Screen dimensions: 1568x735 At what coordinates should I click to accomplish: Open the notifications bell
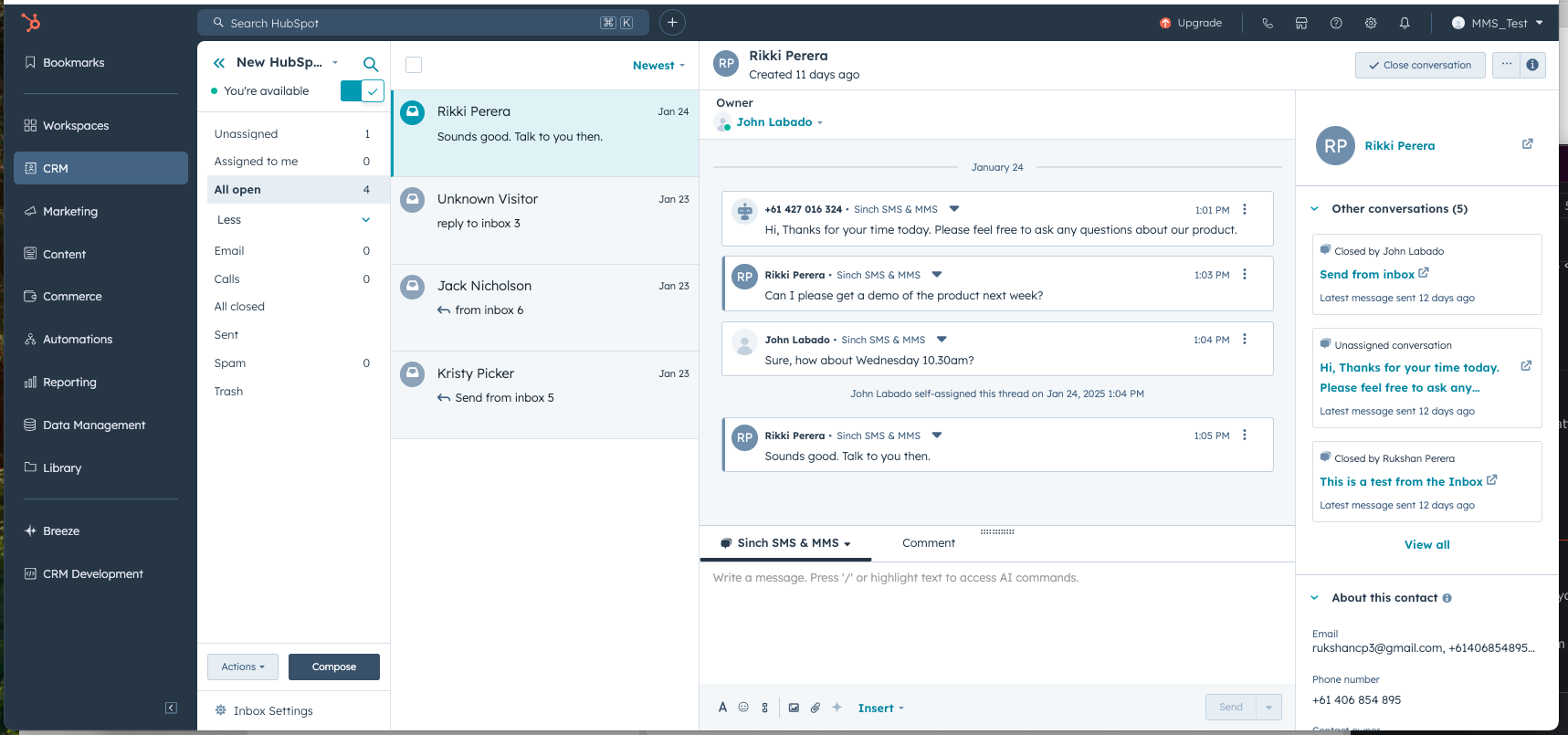point(1405,24)
